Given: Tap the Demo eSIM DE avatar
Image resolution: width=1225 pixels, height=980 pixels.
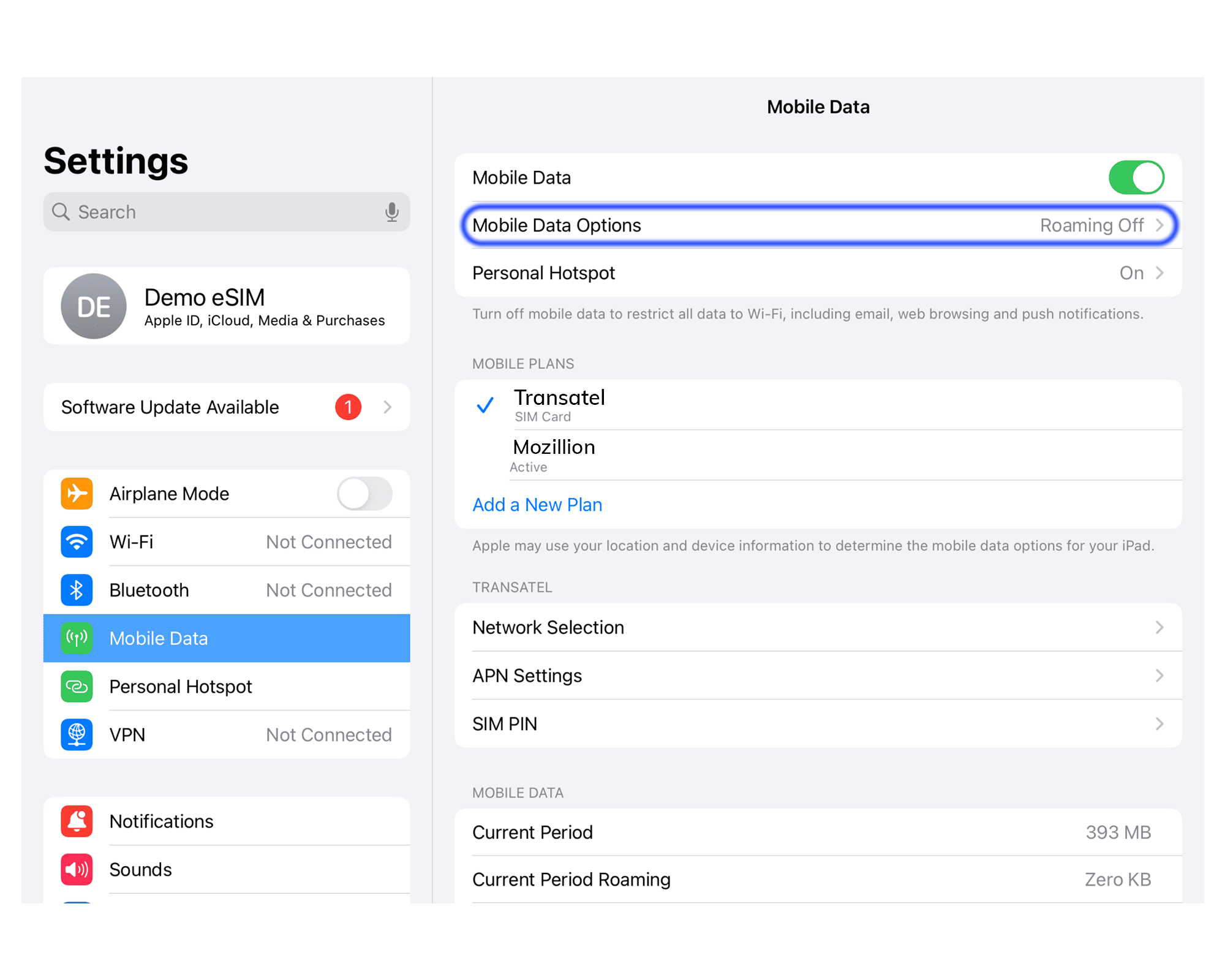Looking at the screenshot, I should [x=94, y=306].
